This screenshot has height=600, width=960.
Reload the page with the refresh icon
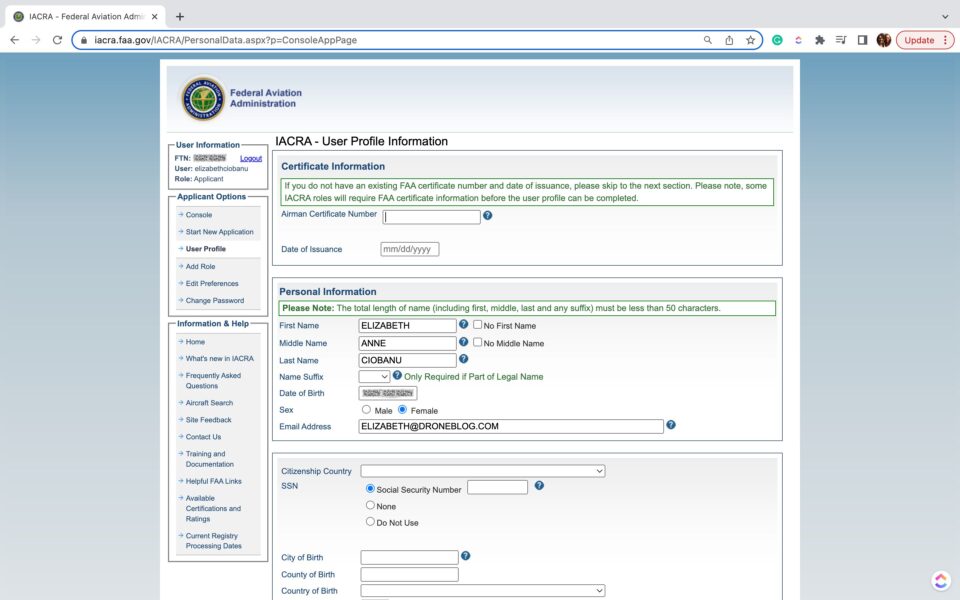[x=57, y=40]
